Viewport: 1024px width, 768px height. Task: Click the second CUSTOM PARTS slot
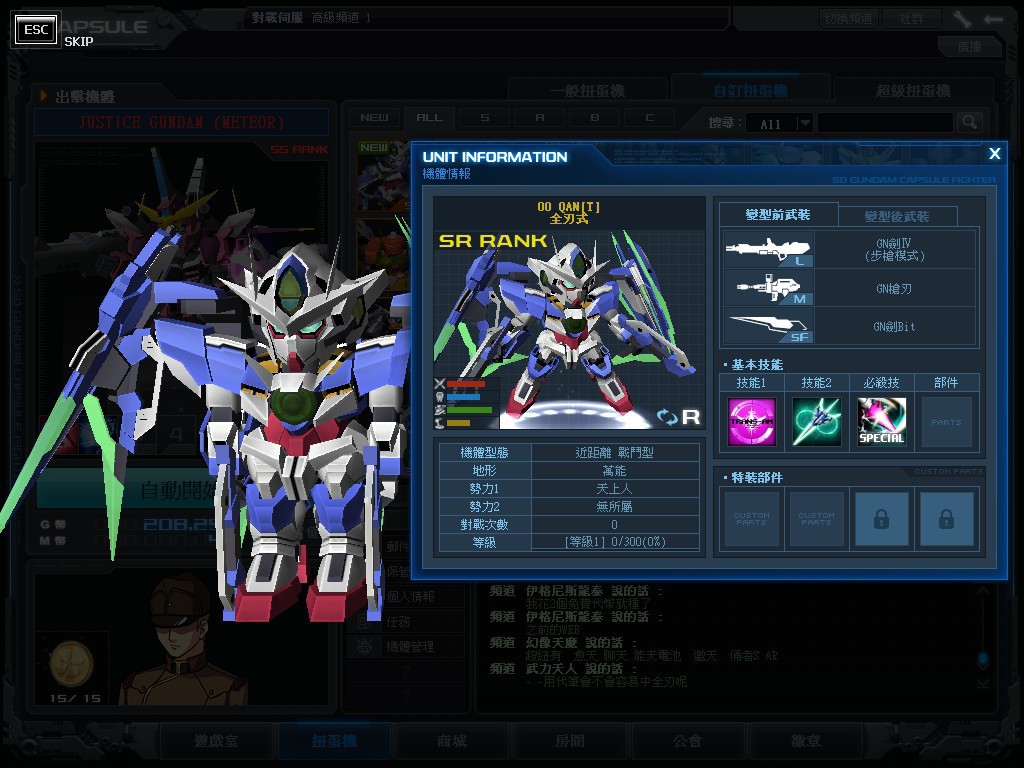(816, 519)
